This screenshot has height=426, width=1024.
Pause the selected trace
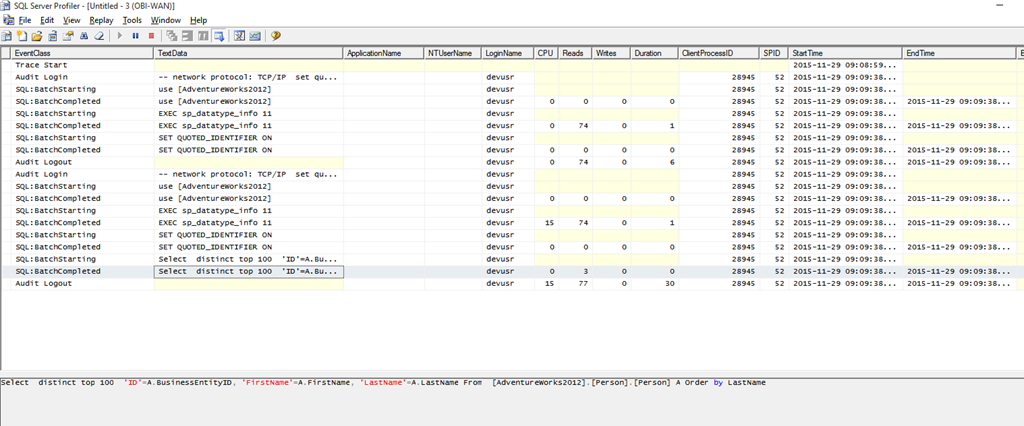coord(136,35)
